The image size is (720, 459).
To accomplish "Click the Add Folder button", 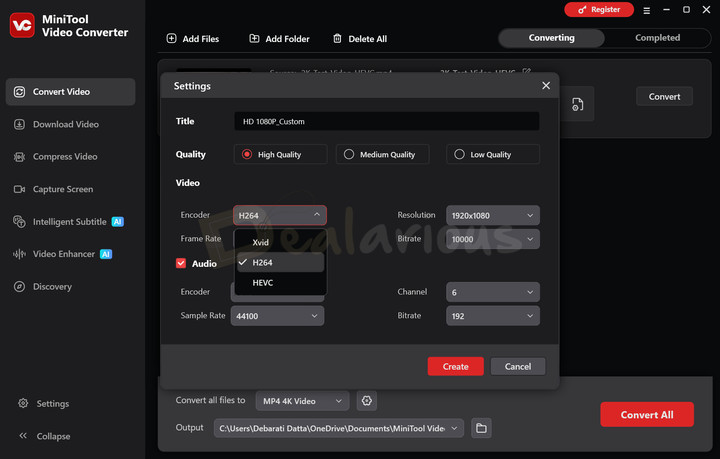I will coord(279,39).
